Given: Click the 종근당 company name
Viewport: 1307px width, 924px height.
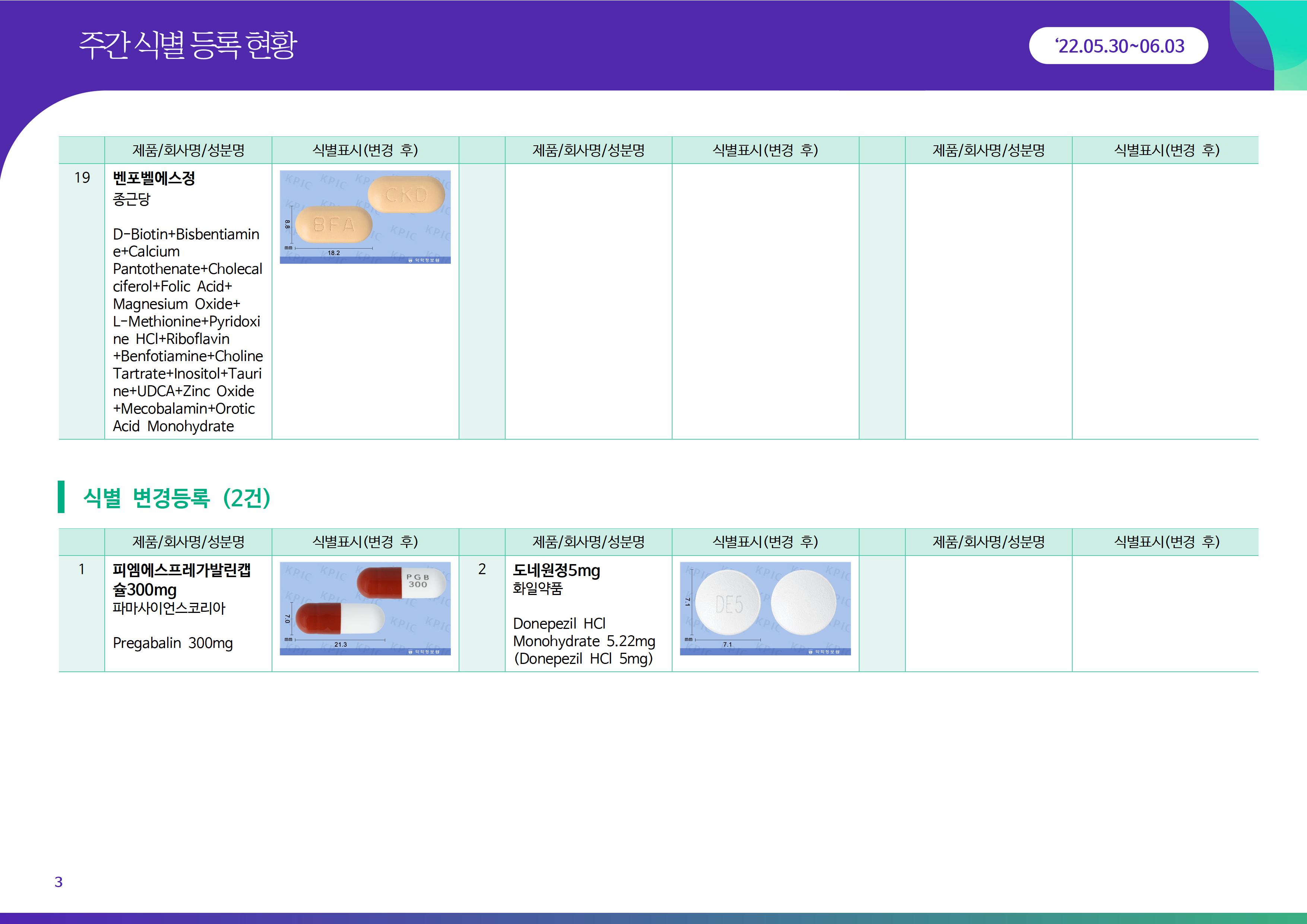Looking at the screenshot, I should click(132, 199).
